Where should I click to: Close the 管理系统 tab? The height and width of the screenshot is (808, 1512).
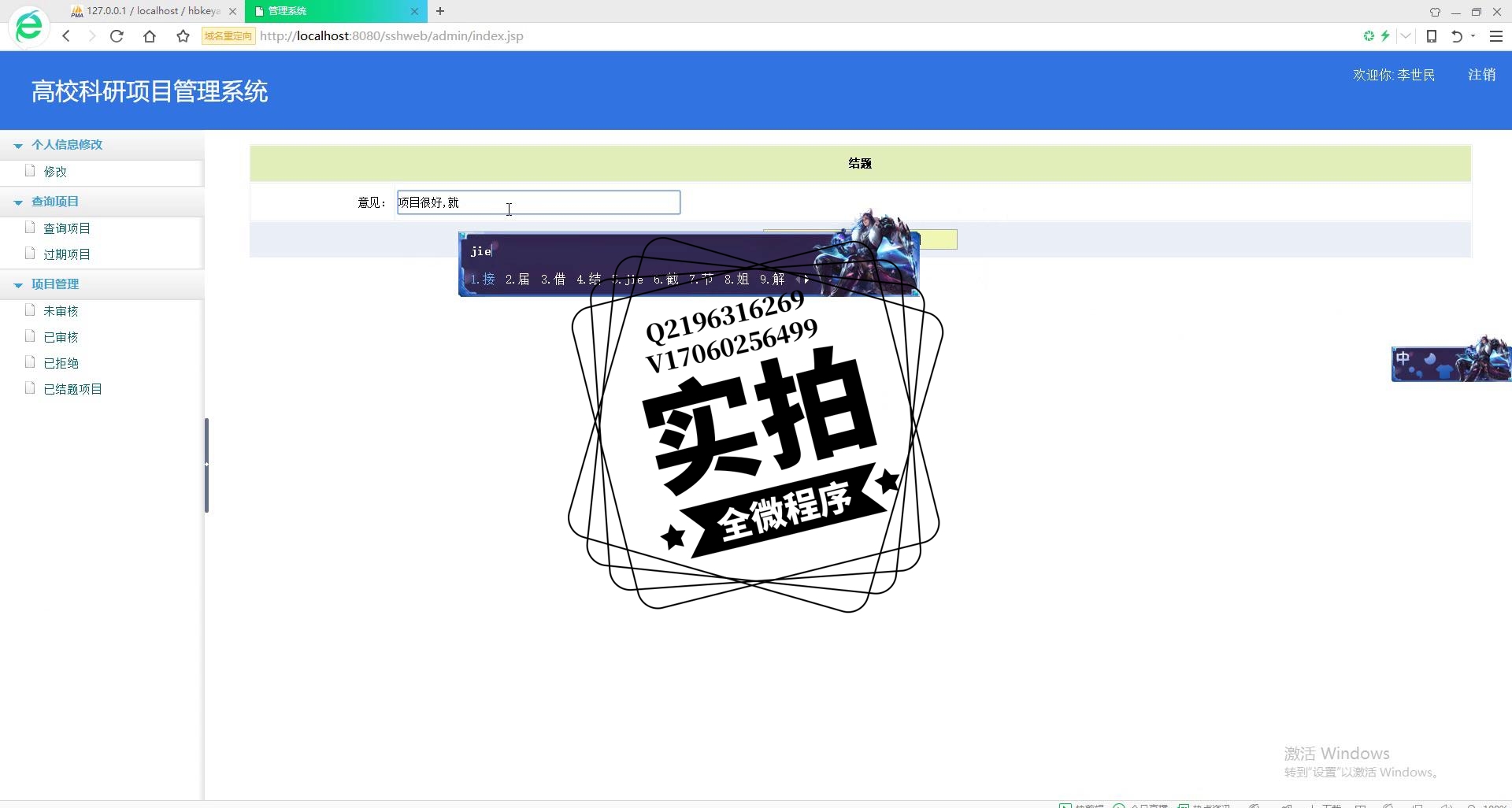(x=414, y=12)
